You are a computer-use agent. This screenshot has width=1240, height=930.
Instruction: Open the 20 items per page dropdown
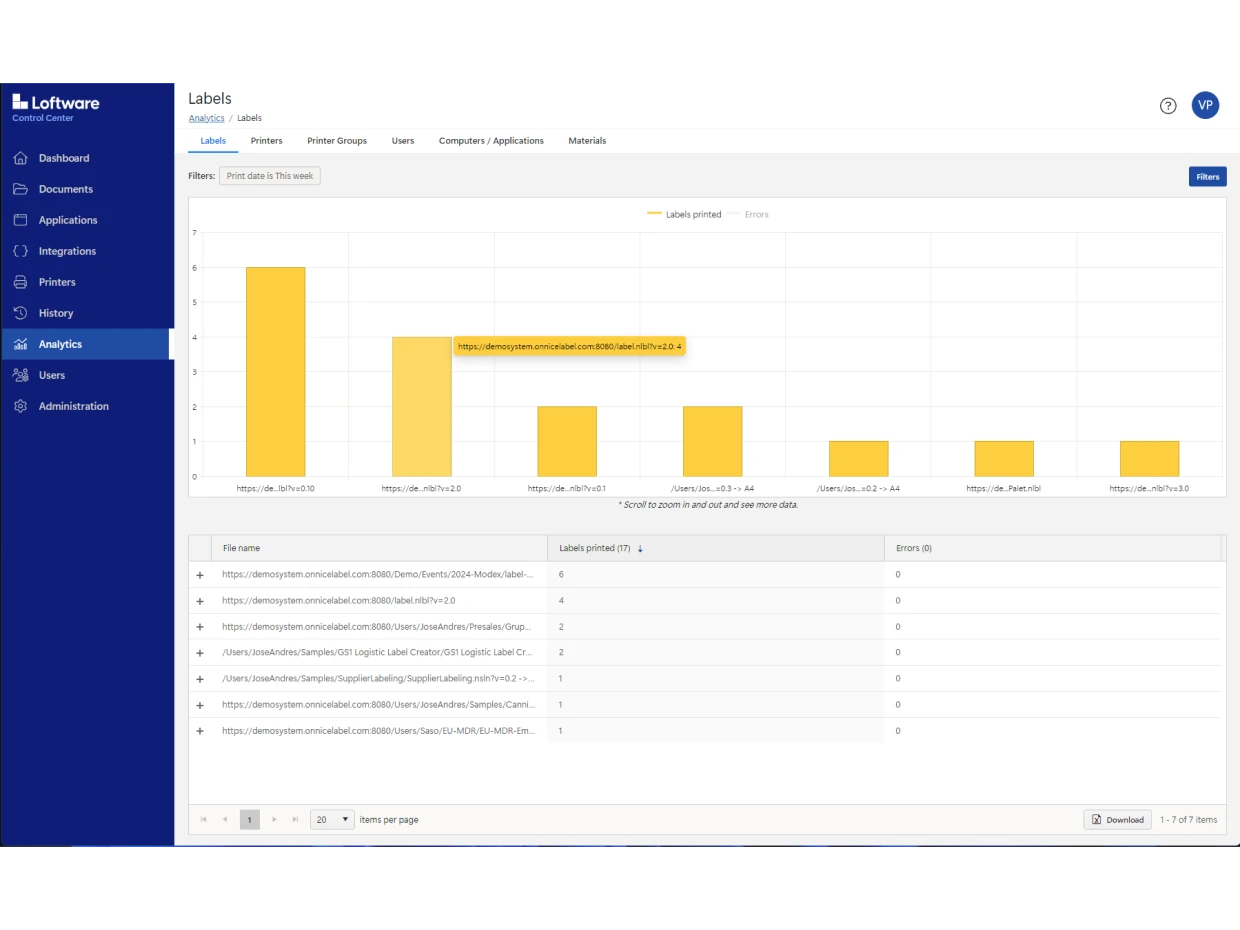pyautogui.click(x=333, y=819)
